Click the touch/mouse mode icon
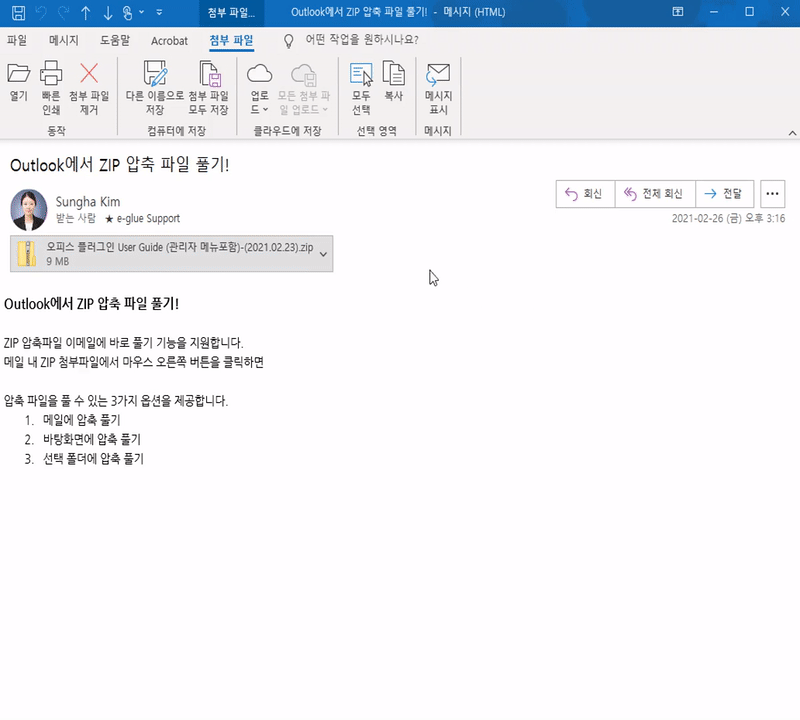Screen dimensions: 800x720 point(128,13)
